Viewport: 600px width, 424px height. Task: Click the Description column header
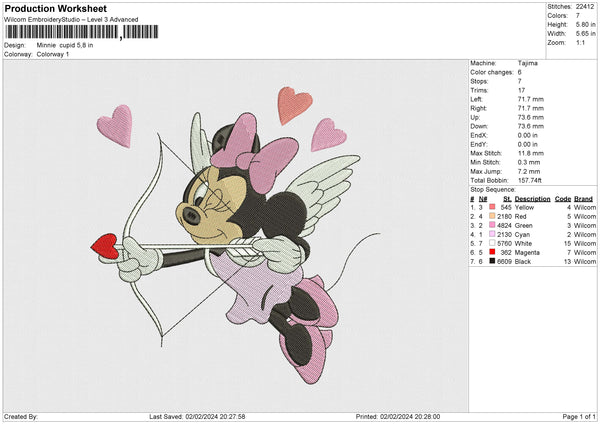point(532,199)
